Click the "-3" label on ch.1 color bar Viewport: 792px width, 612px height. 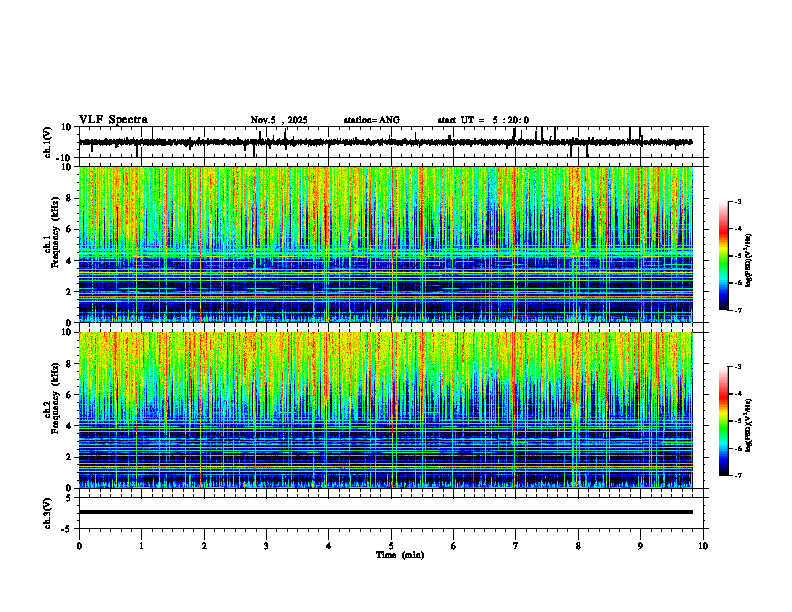tap(737, 202)
